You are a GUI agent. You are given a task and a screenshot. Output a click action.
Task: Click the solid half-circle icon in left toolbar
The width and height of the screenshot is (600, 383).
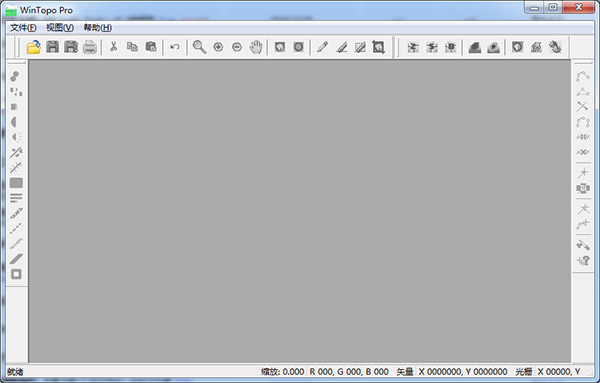[x=14, y=122]
